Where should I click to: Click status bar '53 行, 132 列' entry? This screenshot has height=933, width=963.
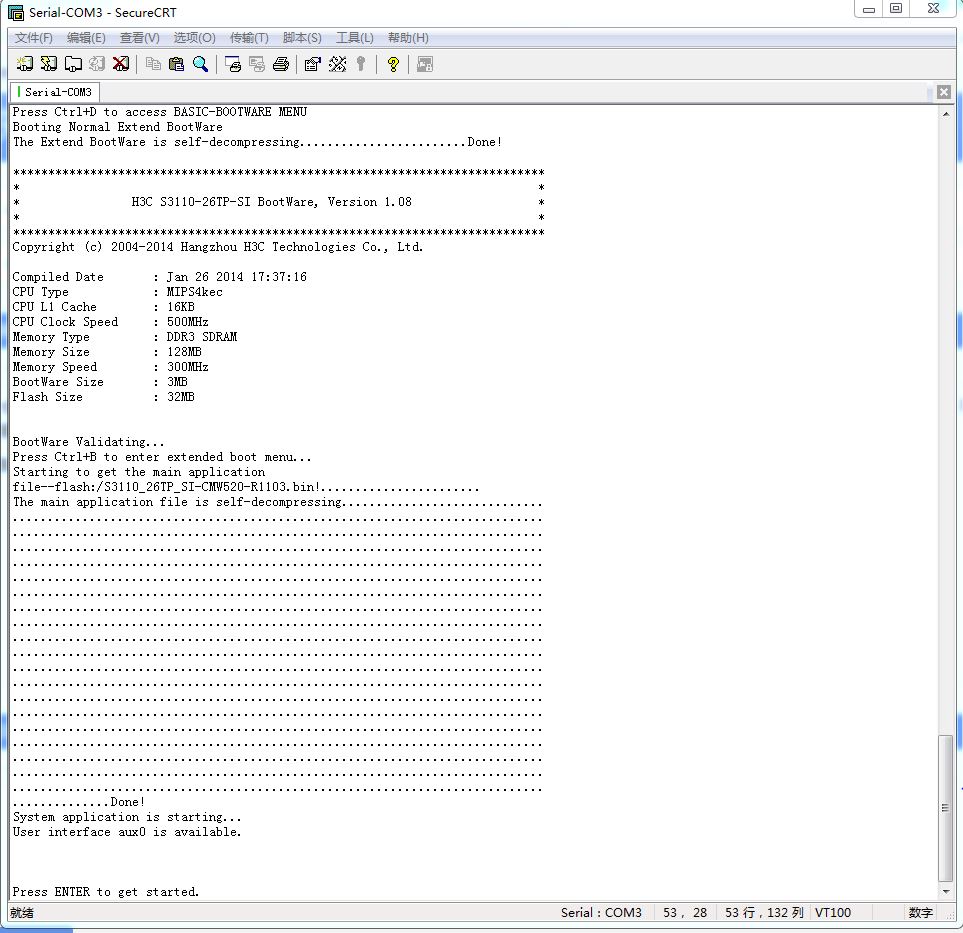pos(764,913)
